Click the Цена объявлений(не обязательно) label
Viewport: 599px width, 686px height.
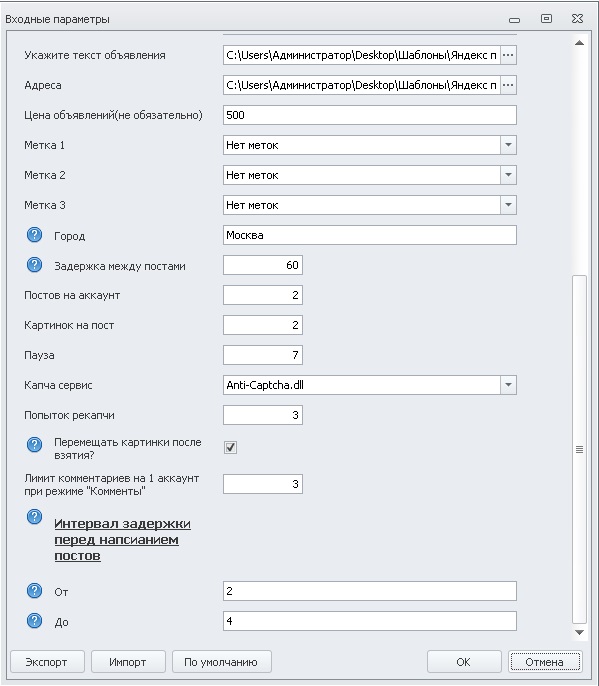click(x=113, y=116)
